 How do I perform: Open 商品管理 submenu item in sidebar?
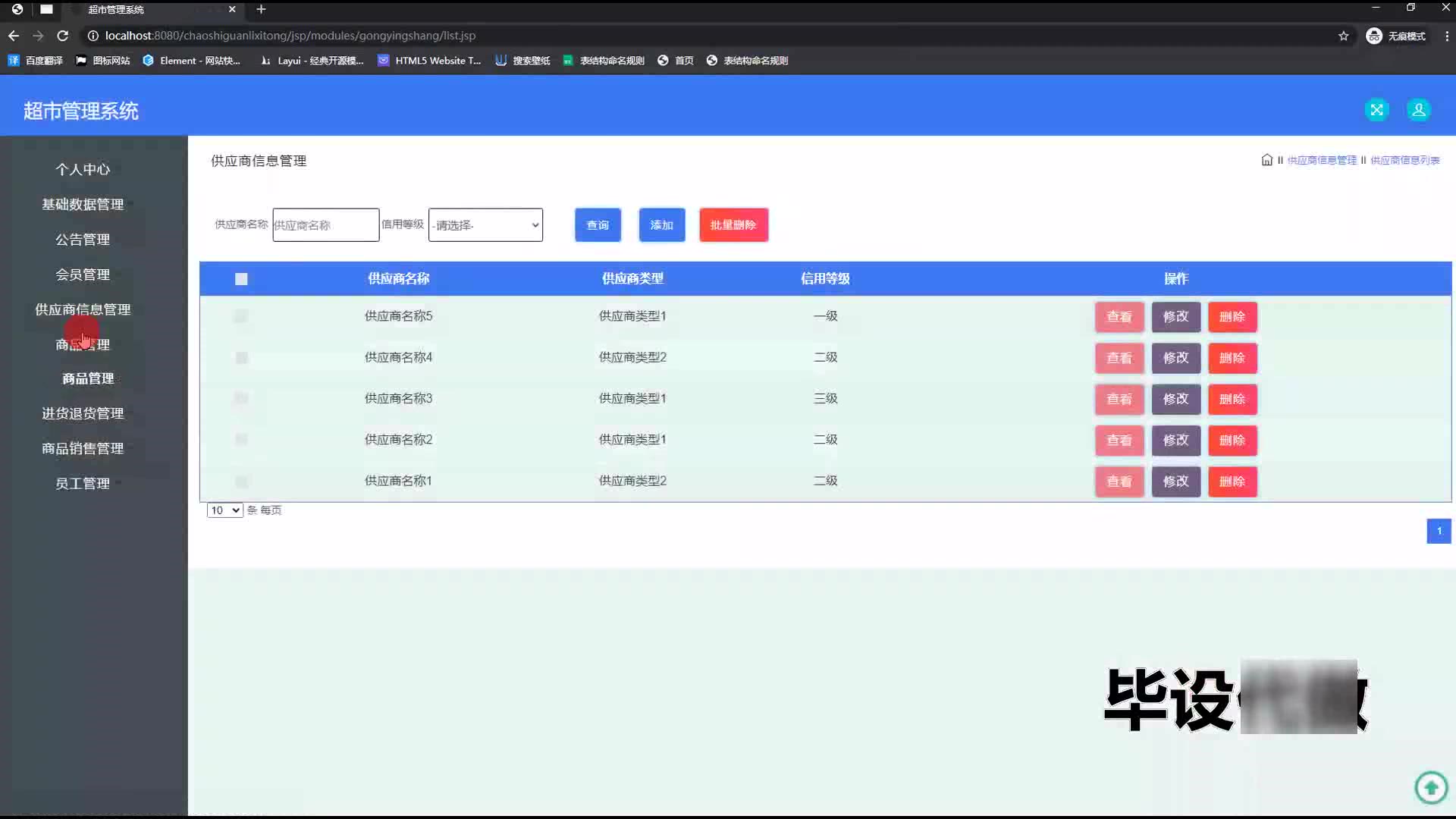(x=88, y=378)
